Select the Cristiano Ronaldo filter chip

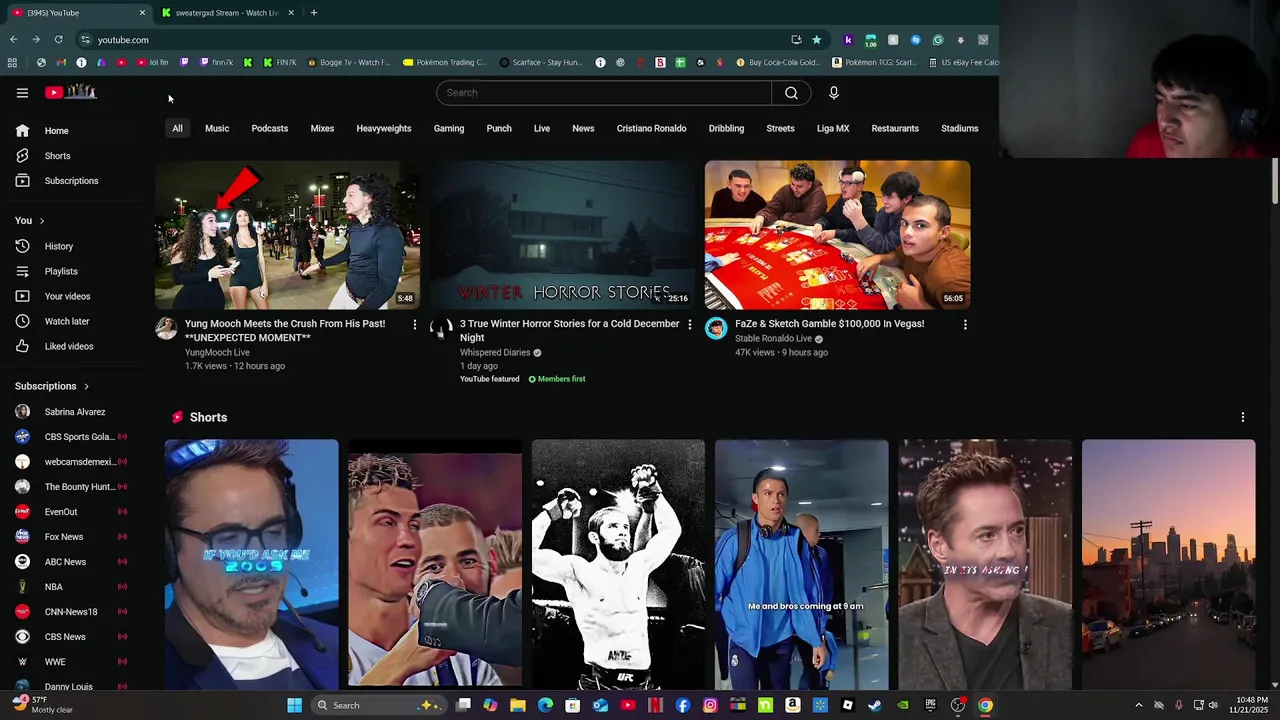(x=651, y=128)
